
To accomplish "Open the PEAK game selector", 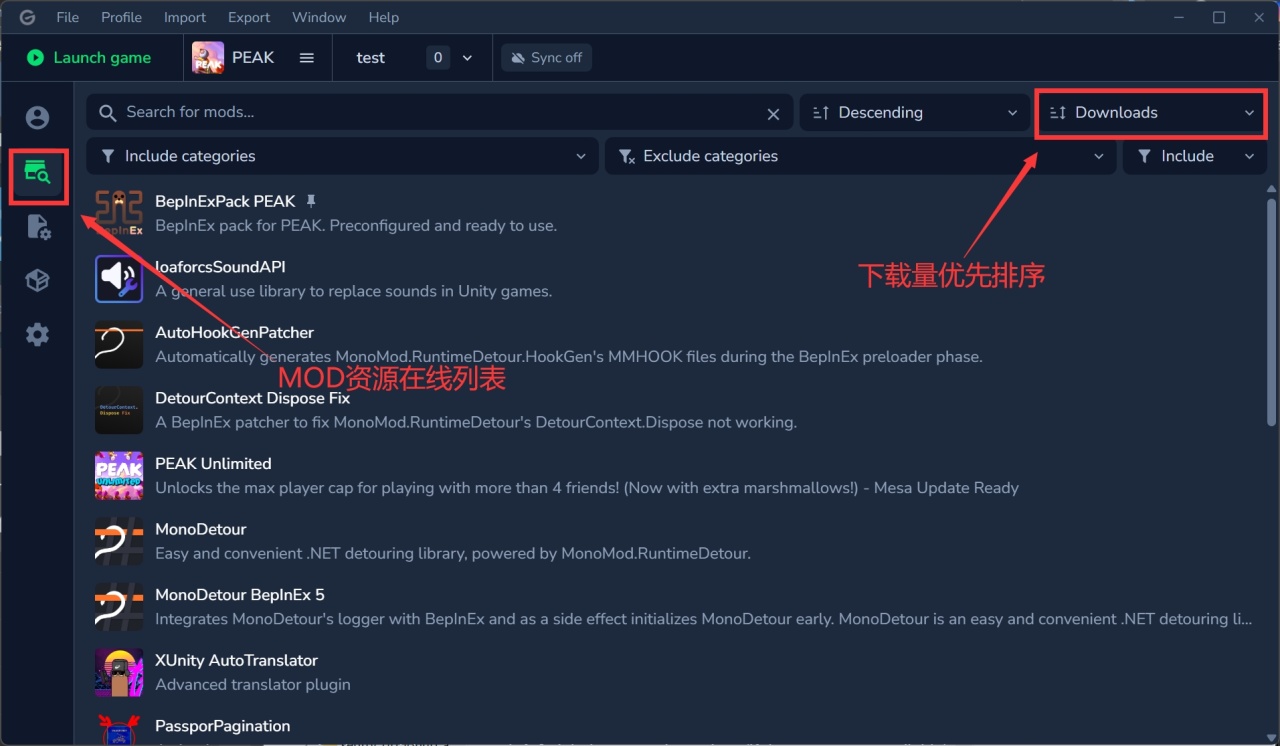I will [254, 58].
